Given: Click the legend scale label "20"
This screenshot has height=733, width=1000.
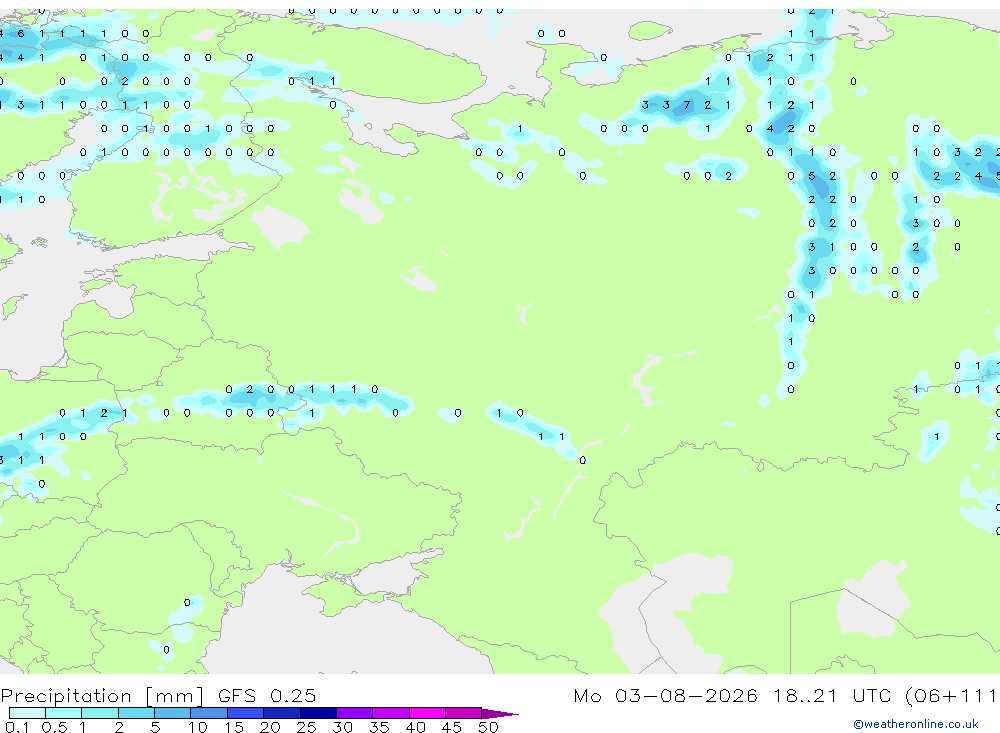Looking at the screenshot, I should pos(270,727).
